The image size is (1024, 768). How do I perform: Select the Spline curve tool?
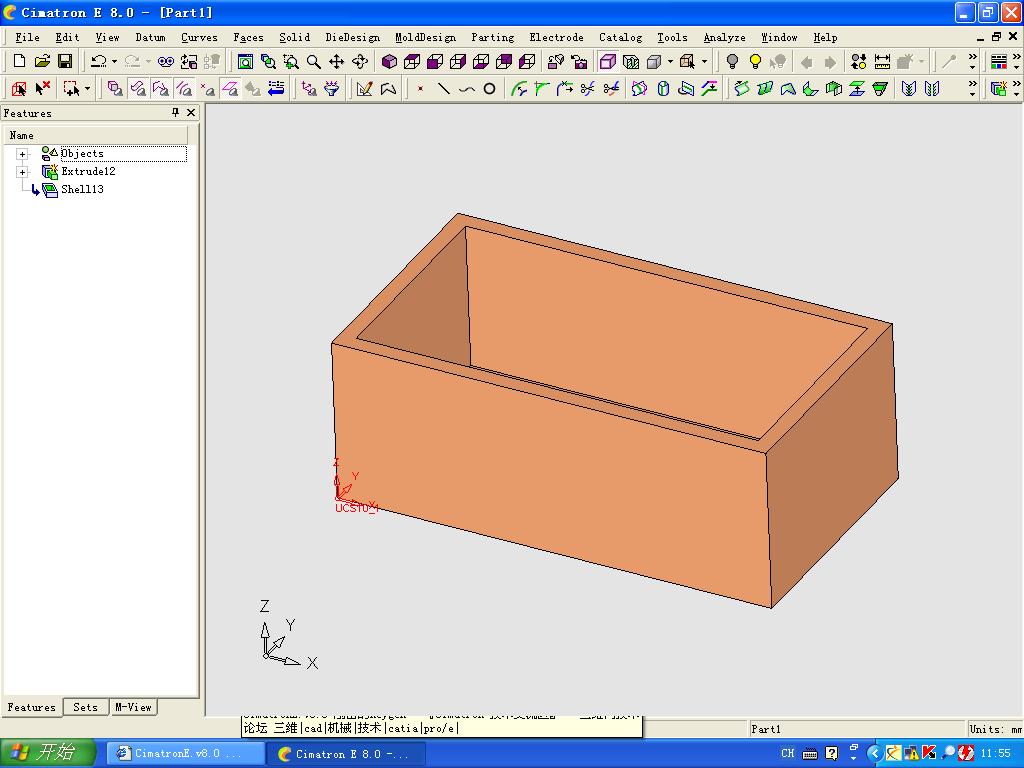pyautogui.click(x=466, y=88)
